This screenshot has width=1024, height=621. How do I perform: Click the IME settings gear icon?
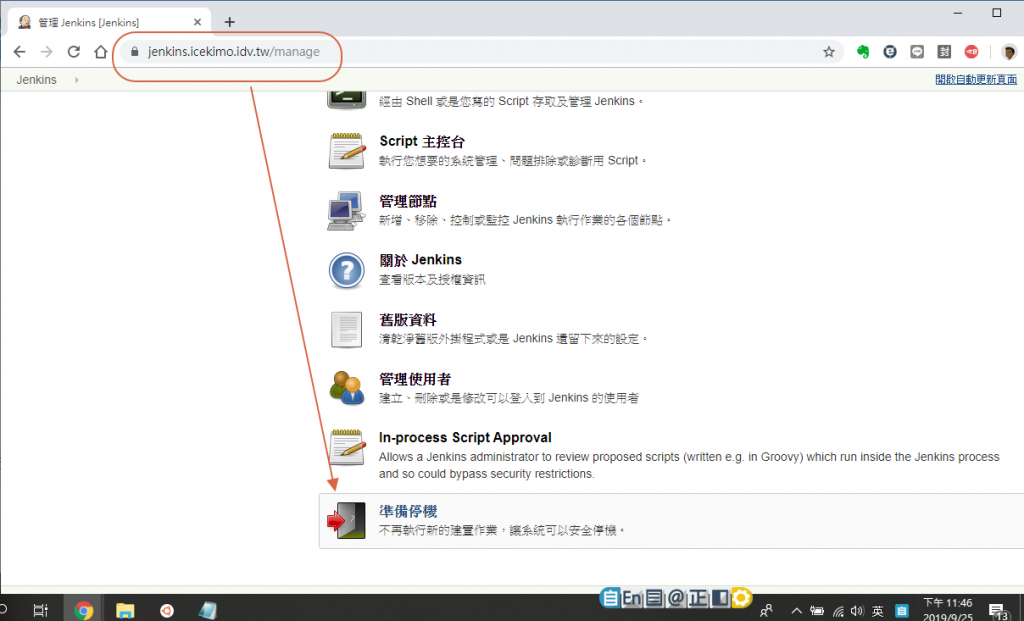[x=741, y=597]
